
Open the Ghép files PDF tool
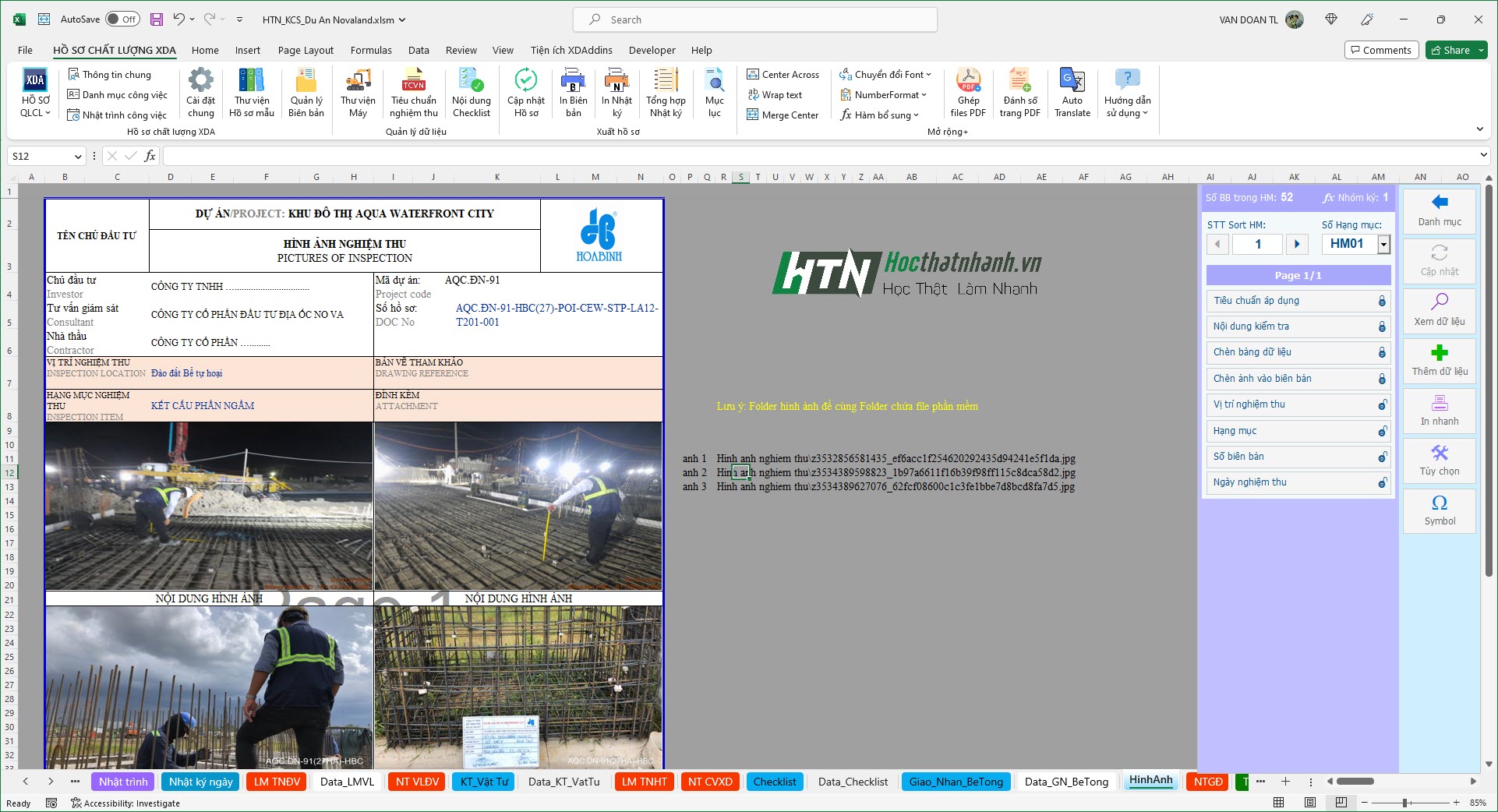pos(968,93)
